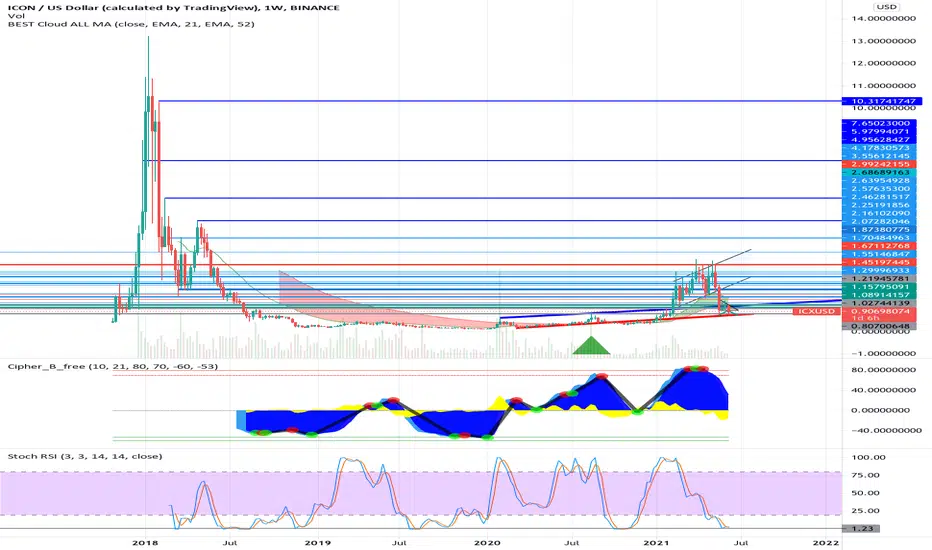Click the 2019 label on time axis
Viewport: 932px width, 550px height.
317,543
